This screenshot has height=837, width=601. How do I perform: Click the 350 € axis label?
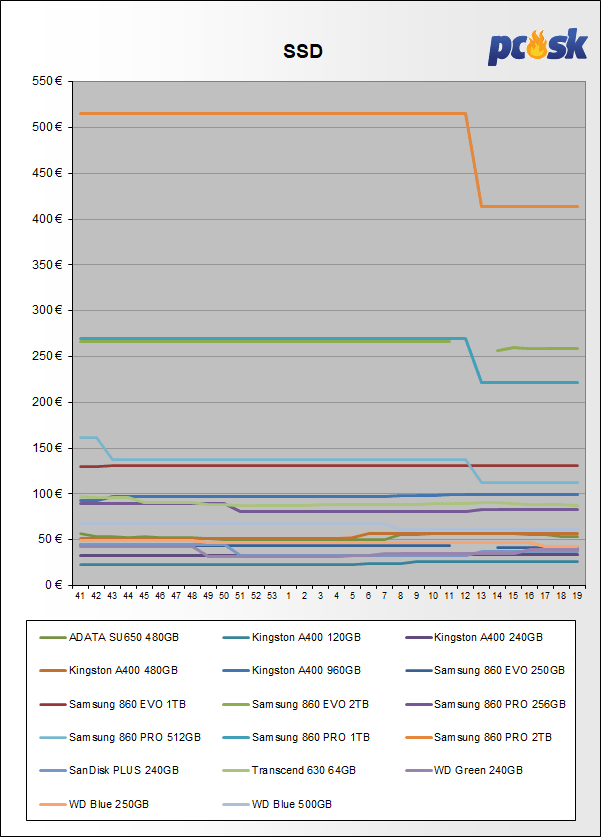click(x=47, y=265)
